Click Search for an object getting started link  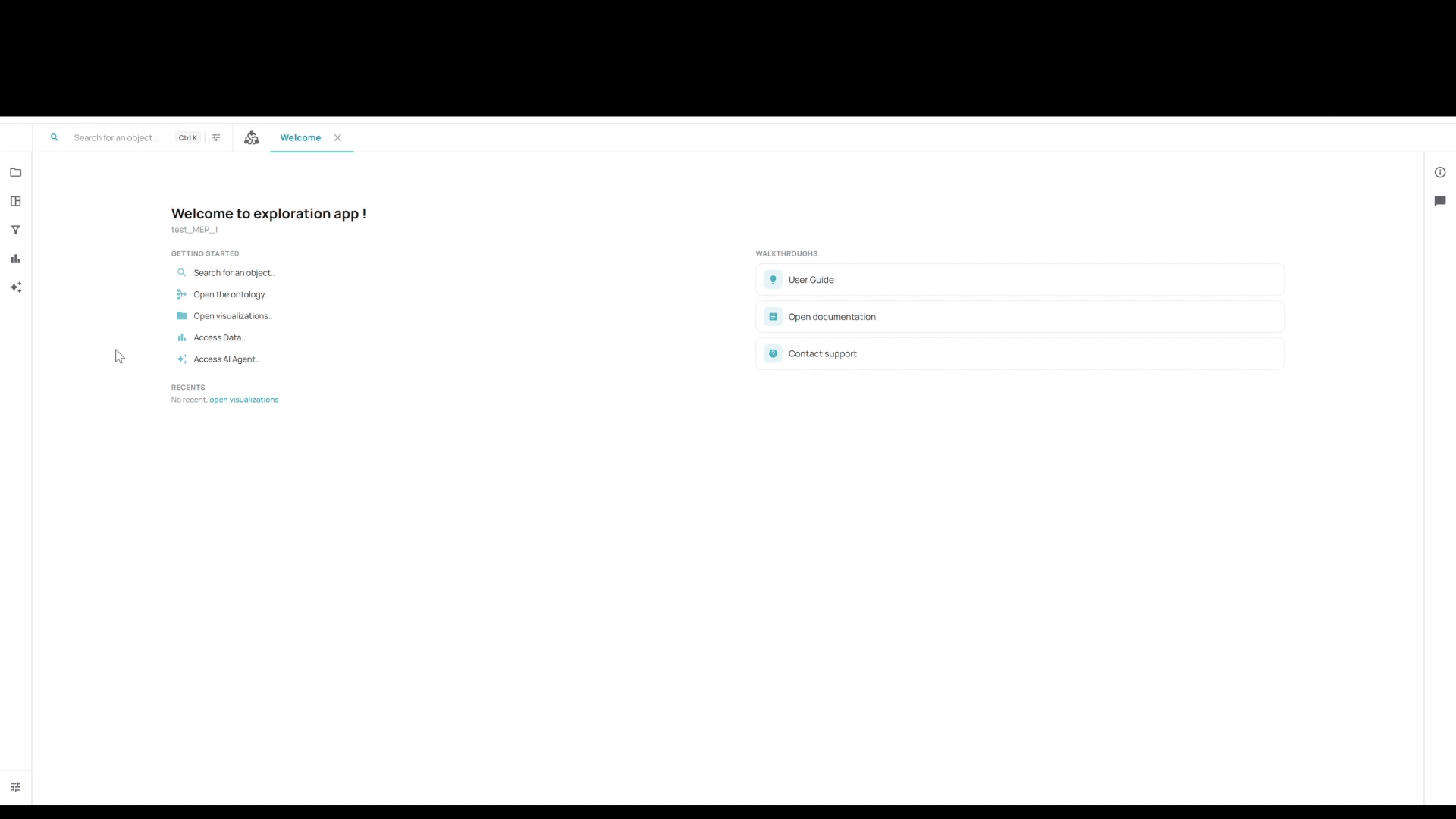tap(234, 273)
